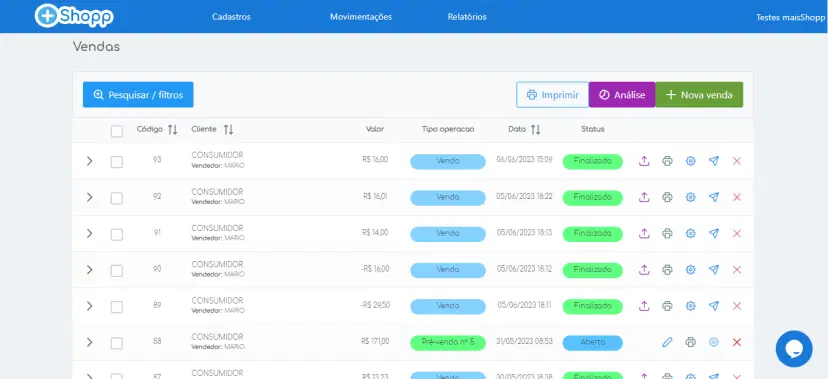Click the purple Análise button
The height and width of the screenshot is (379, 828).
tap(622, 95)
